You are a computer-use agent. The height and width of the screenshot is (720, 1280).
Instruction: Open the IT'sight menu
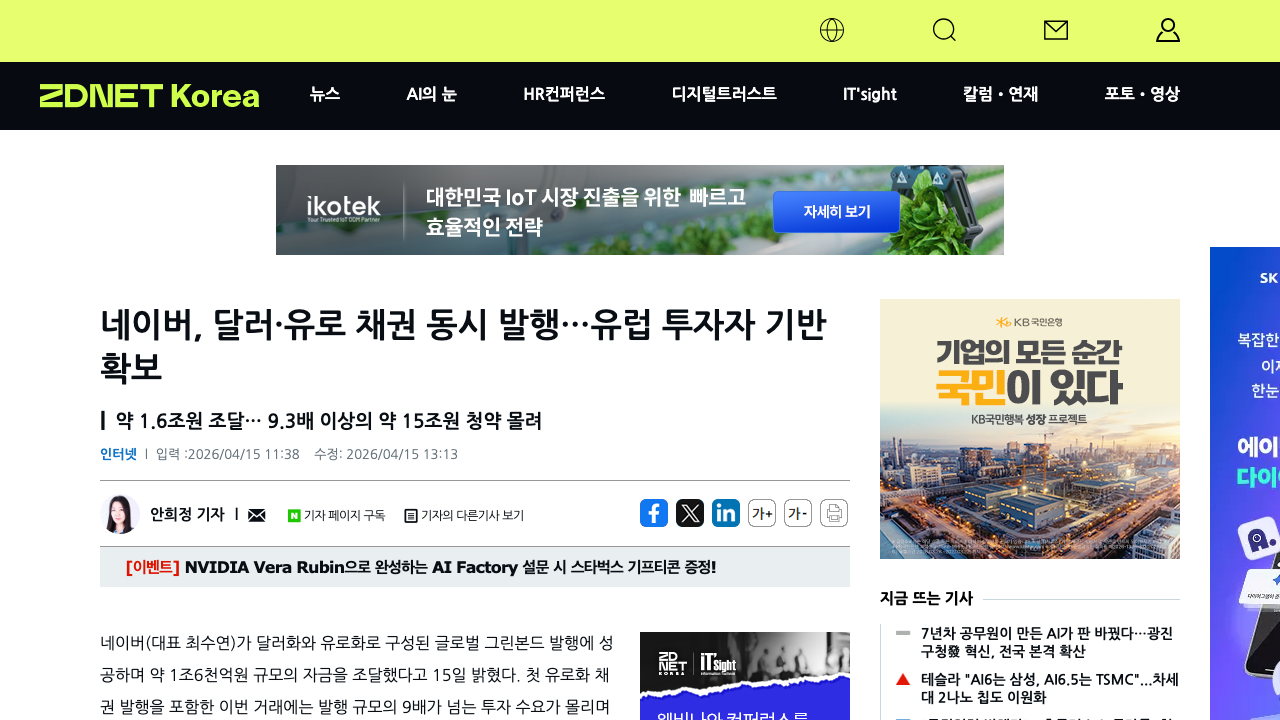coord(870,94)
